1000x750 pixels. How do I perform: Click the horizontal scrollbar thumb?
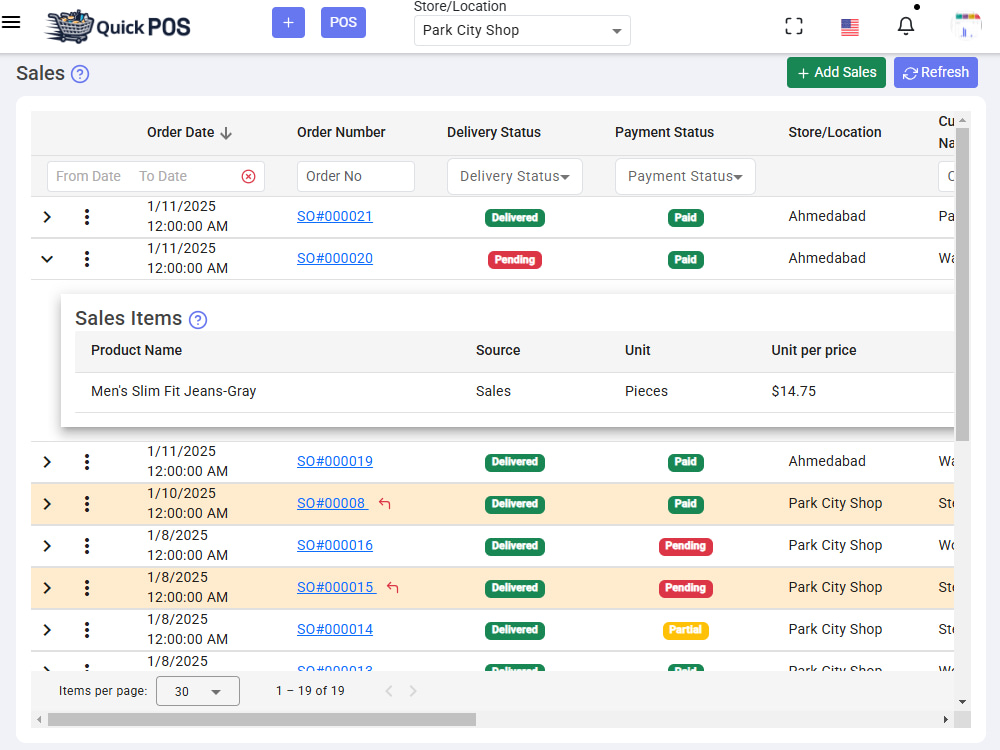pyautogui.click(x=261, y=719)
